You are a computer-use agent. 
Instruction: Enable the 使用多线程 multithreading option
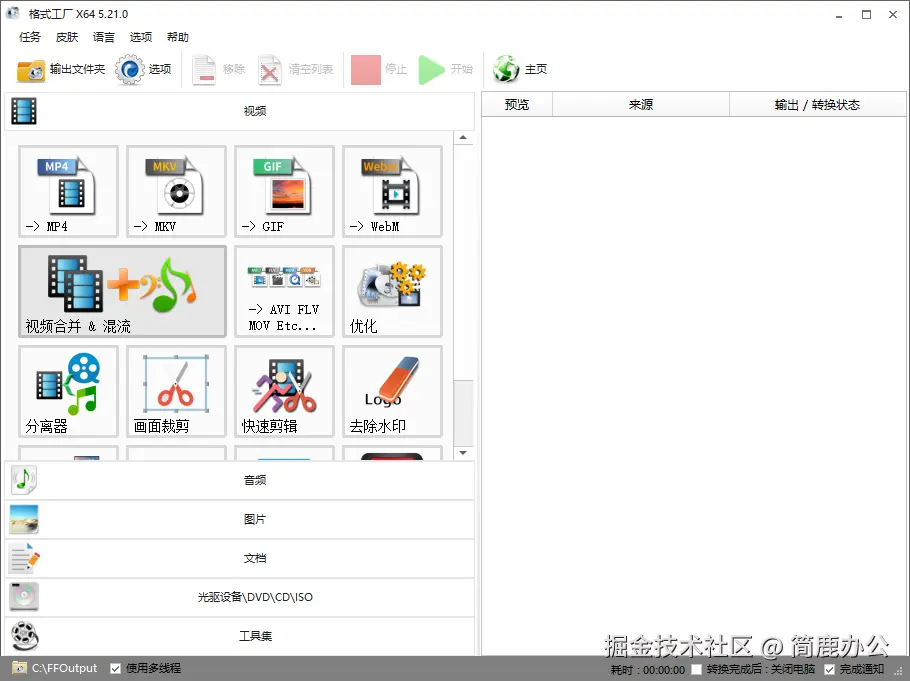(115, 668)
